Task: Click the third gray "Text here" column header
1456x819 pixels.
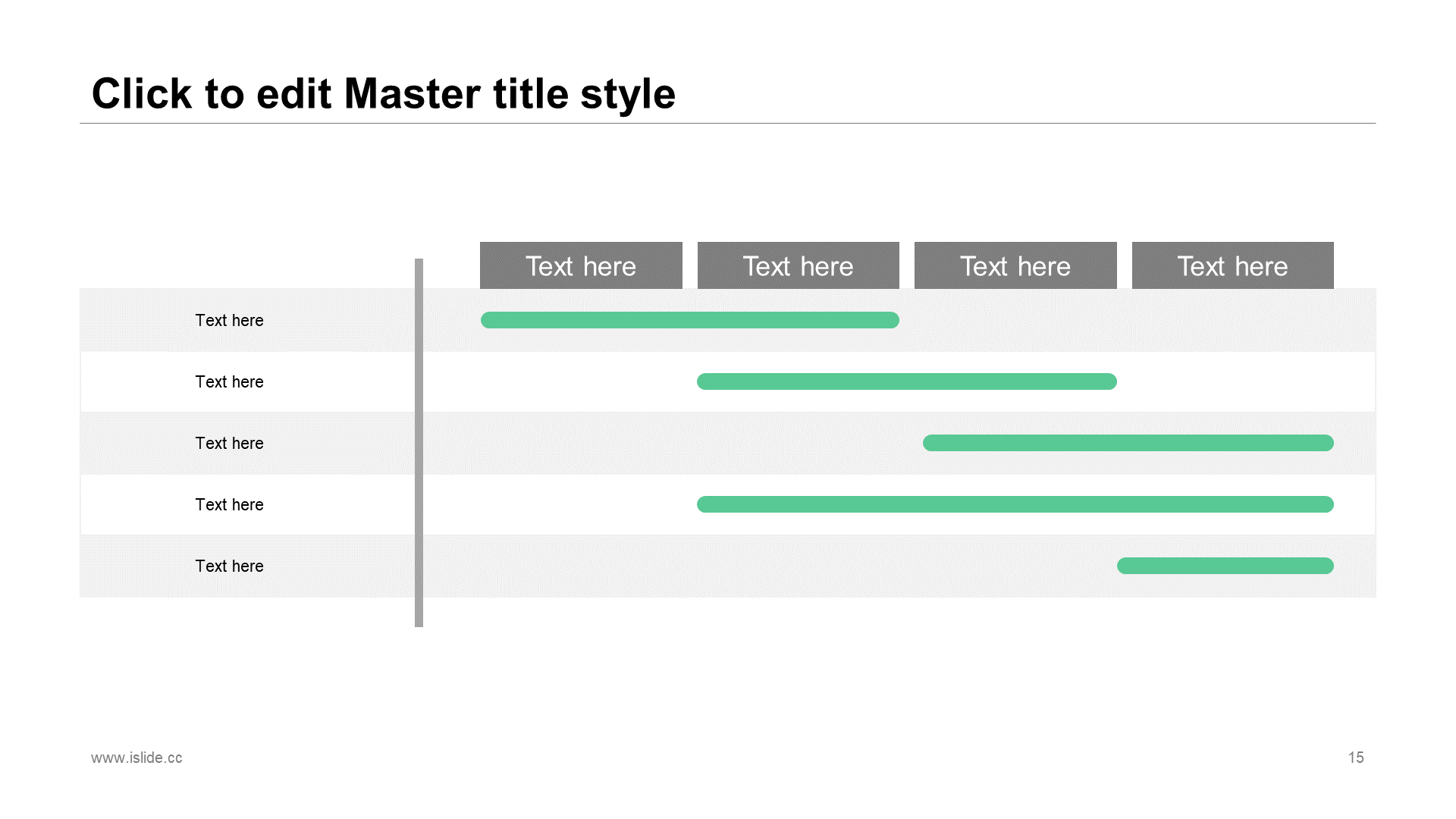Action: (x=1015, y=265)
